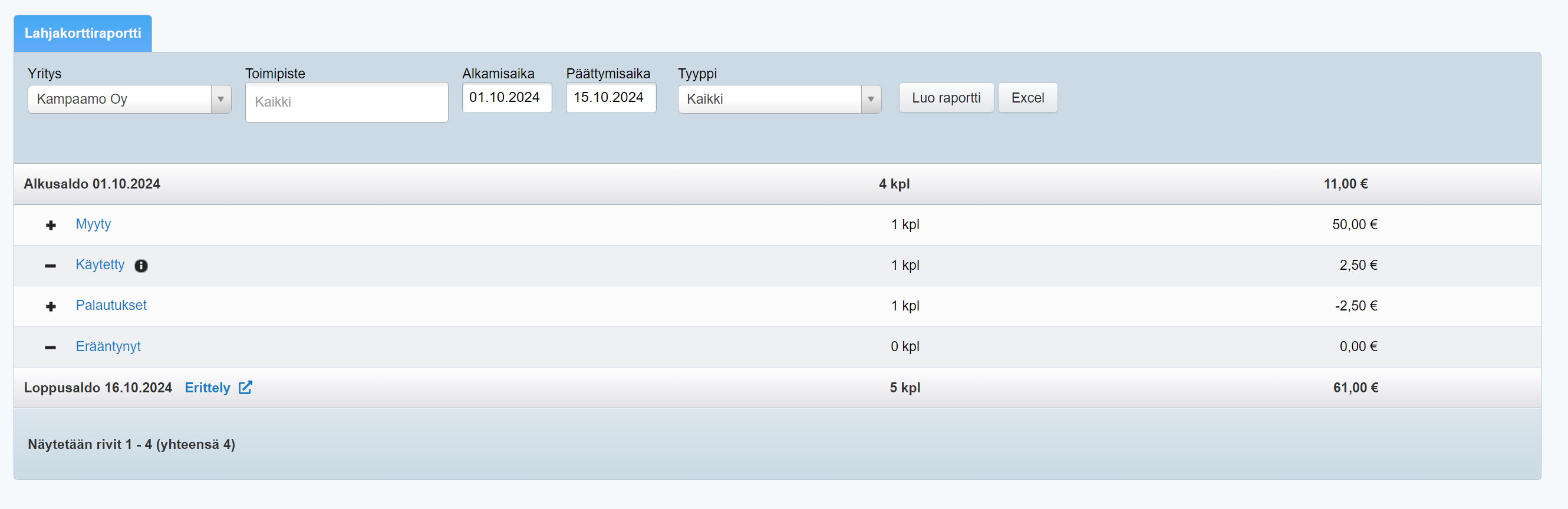This screenshot has height=509, width=1568.
Task: Open the Käytetty details link
Action: click(x=100, y=265)
